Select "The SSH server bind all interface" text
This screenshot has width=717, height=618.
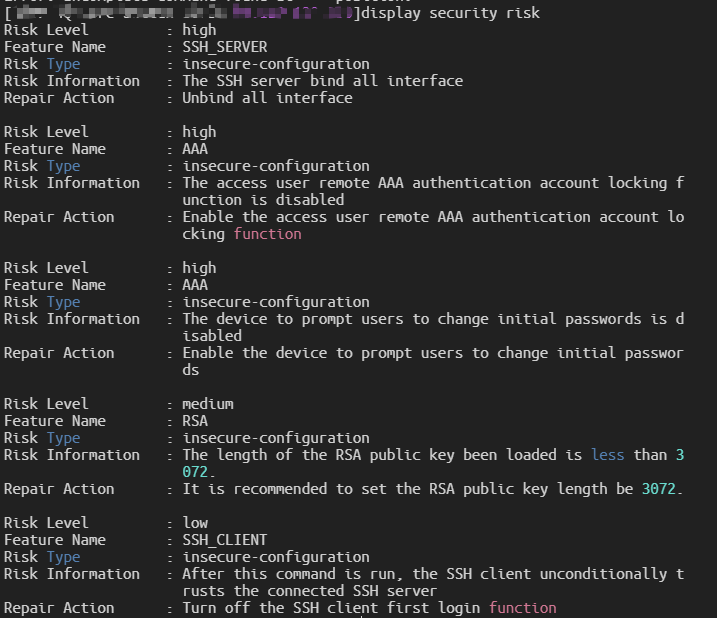coord(322,81)
